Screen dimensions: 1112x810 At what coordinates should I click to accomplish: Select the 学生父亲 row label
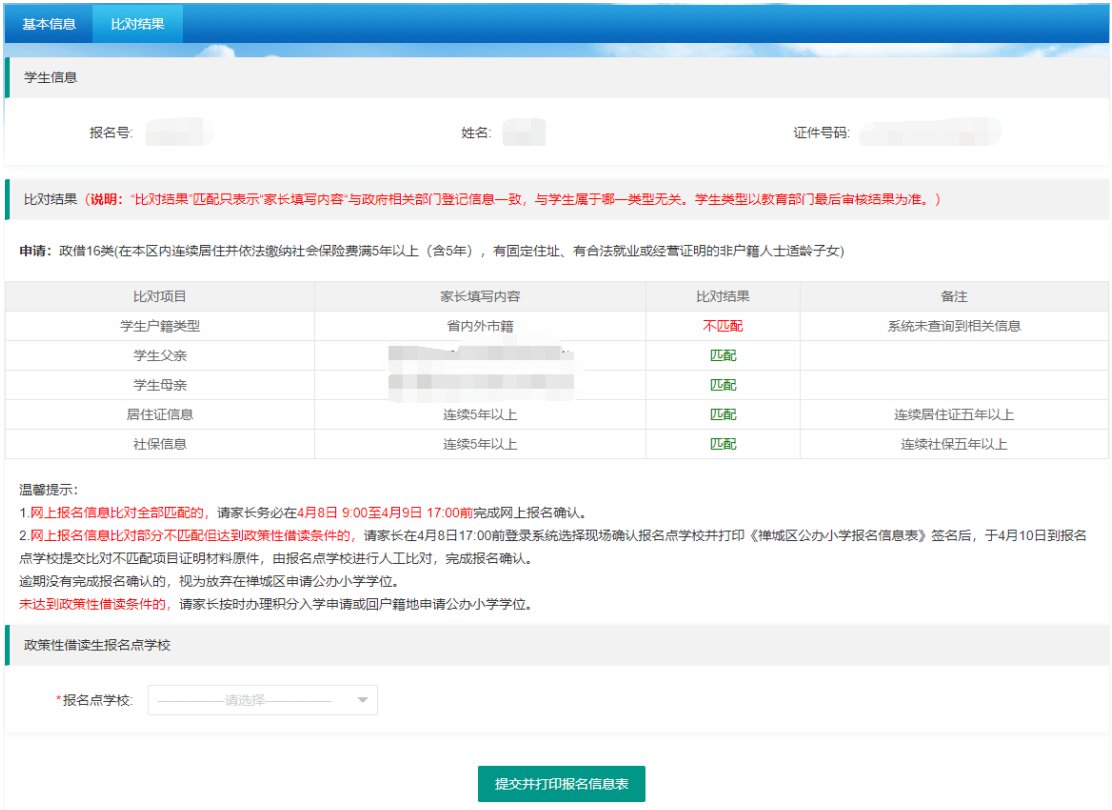[x=160, y=356]
